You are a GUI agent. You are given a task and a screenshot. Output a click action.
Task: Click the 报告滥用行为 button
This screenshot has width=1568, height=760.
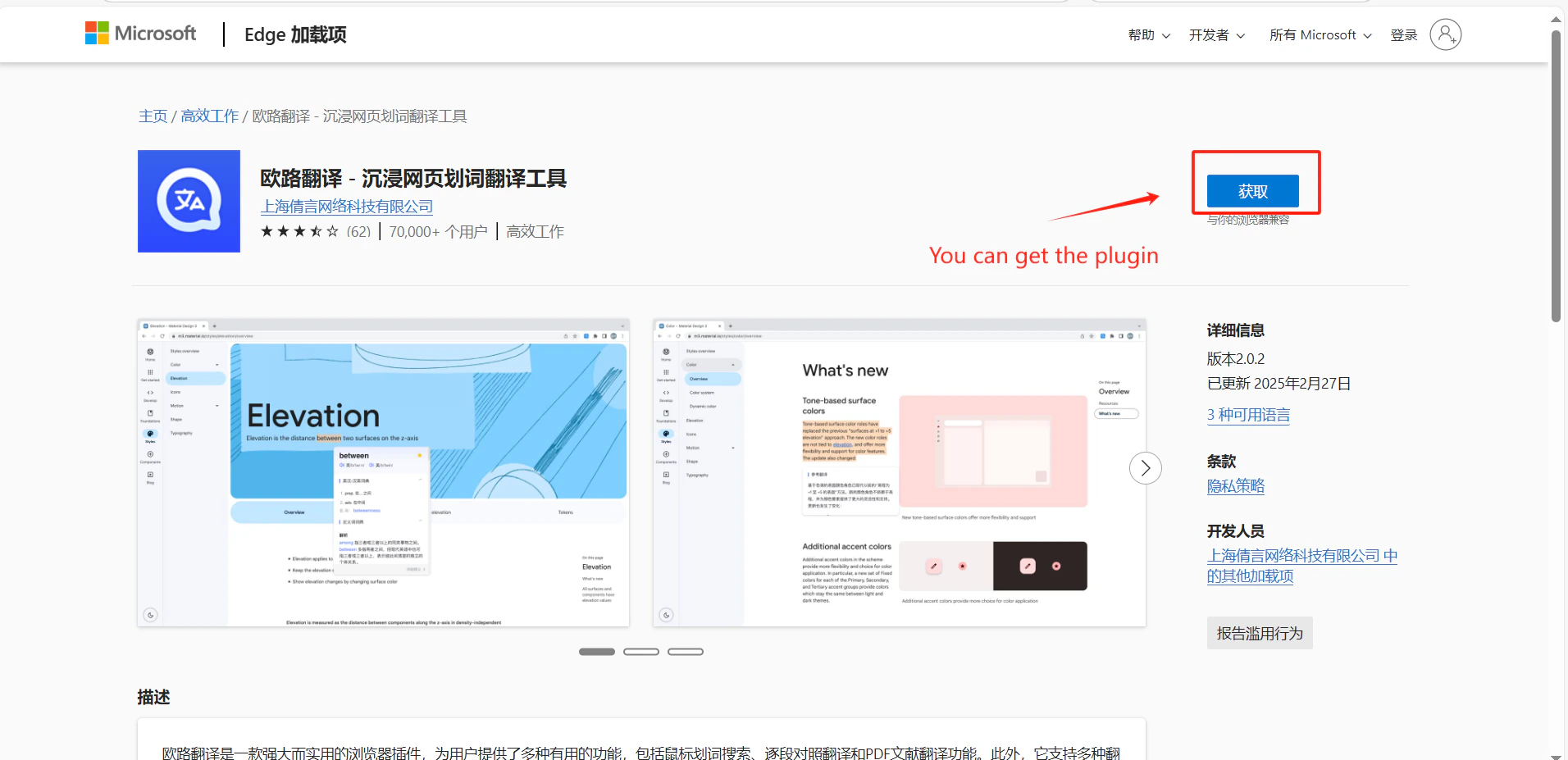pyautogui.click(x=1260, y=632)
